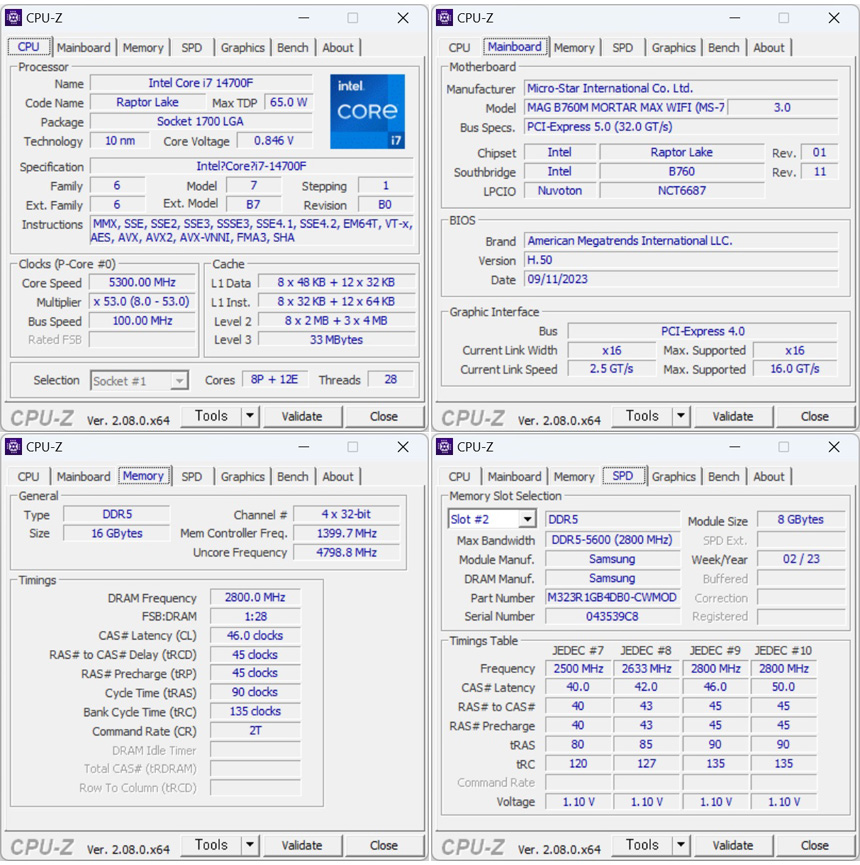
Task: Click Core Speed value 5300.00 MHz
Action: [142, 282]
